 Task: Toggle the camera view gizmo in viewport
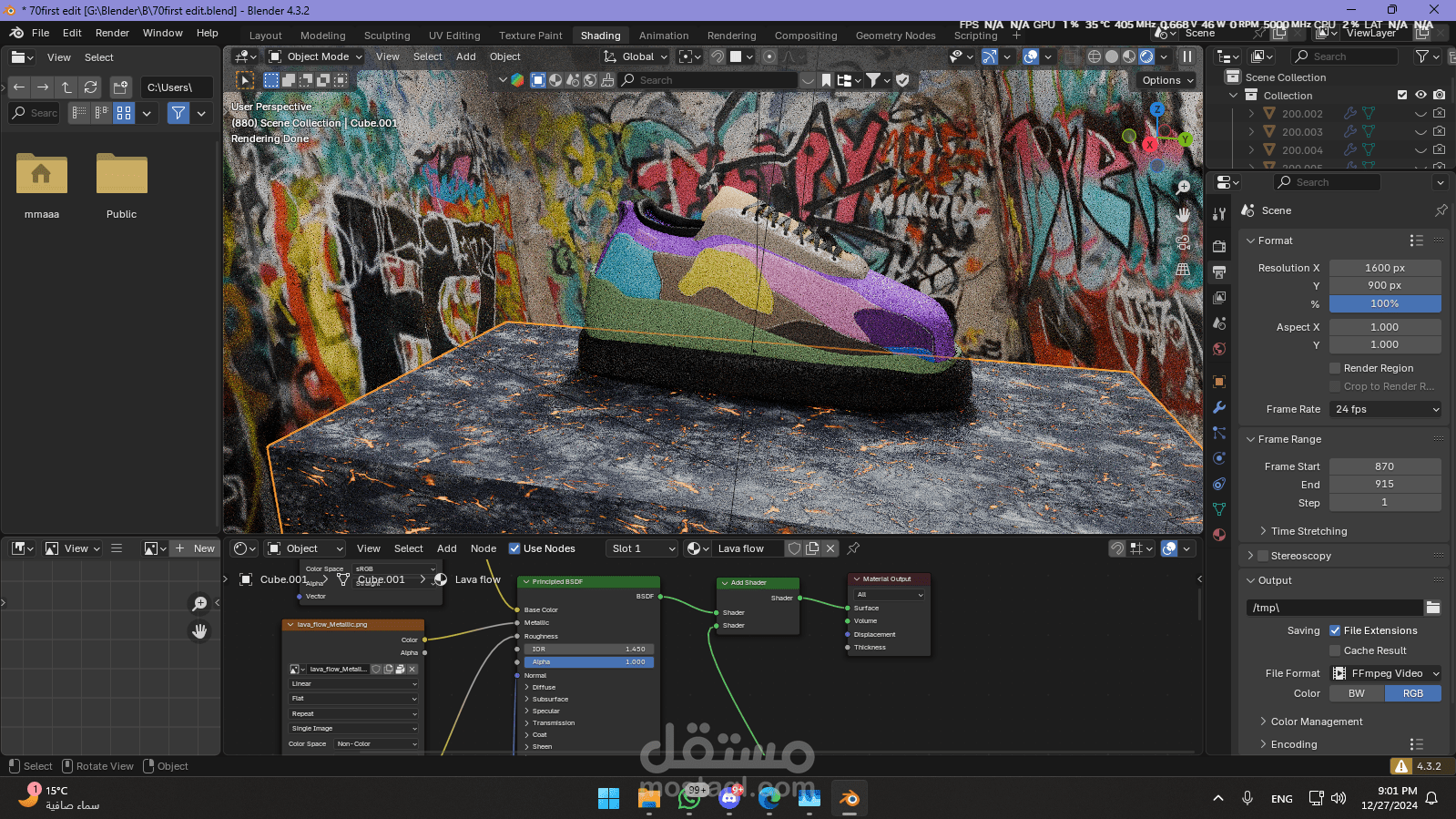tap(1183, 242)
